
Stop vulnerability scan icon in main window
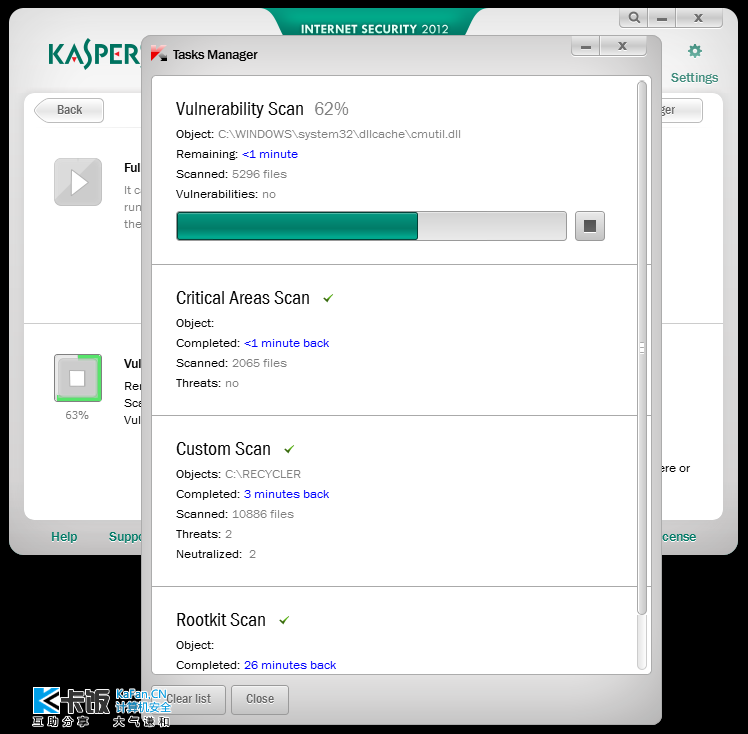click(x=78, y=378)
